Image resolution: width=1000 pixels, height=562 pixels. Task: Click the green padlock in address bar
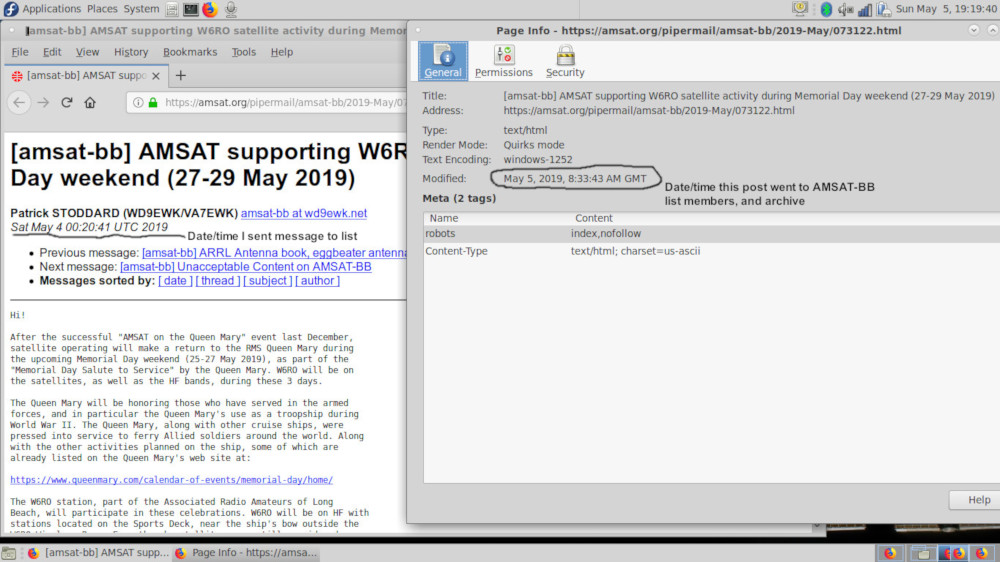[153, 102]
